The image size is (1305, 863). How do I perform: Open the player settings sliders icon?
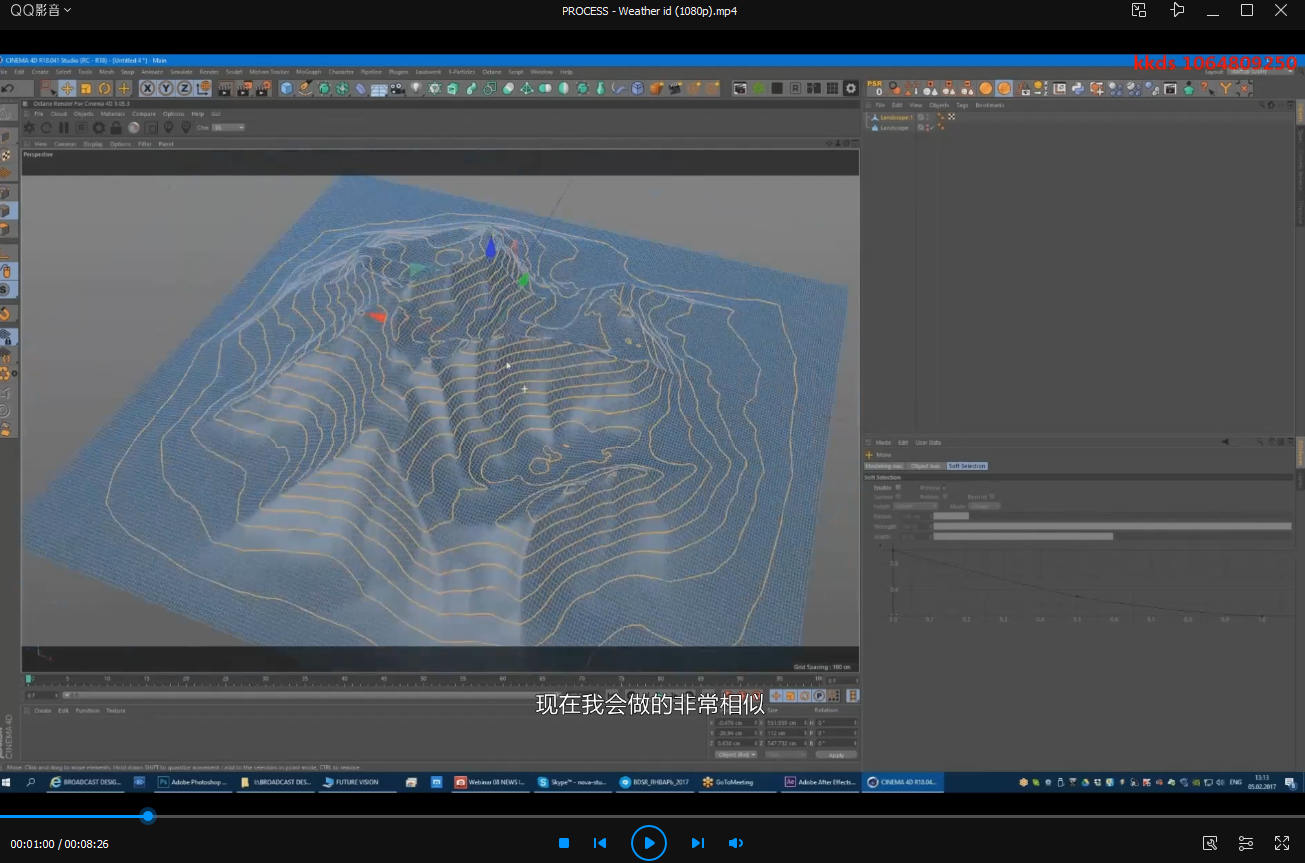(1246, 843)
